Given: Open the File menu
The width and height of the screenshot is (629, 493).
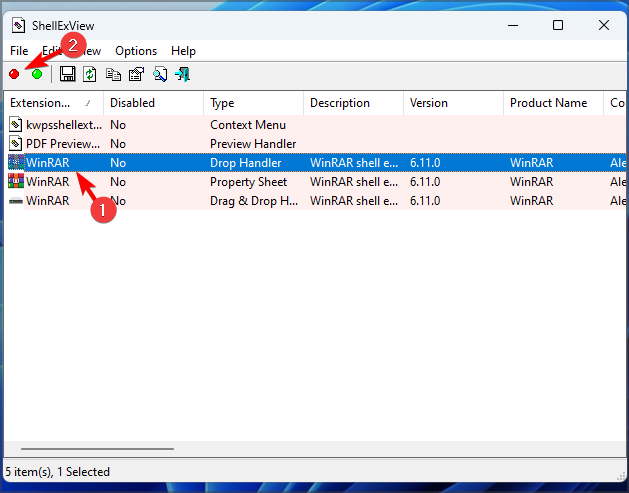Looking at the screenshot, I should (x=19, y=51).
